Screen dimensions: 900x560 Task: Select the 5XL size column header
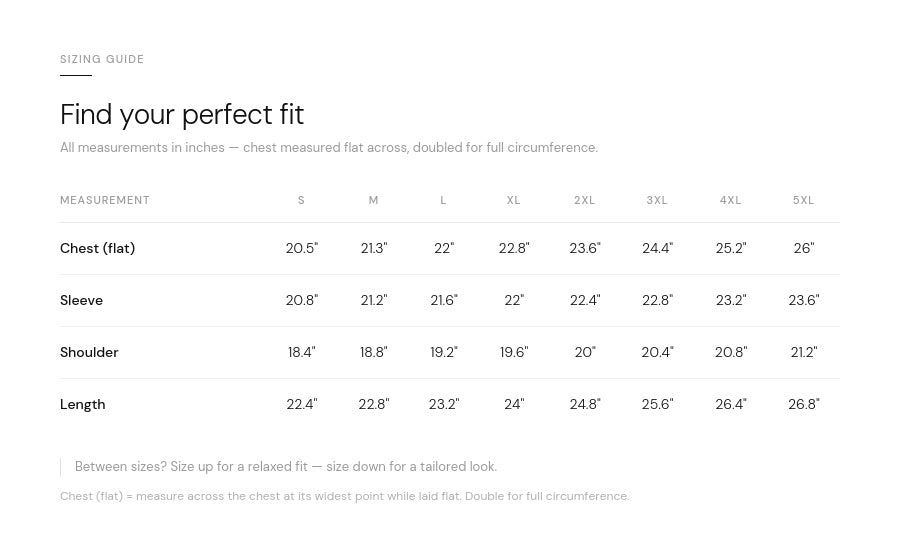pos(804,201)
